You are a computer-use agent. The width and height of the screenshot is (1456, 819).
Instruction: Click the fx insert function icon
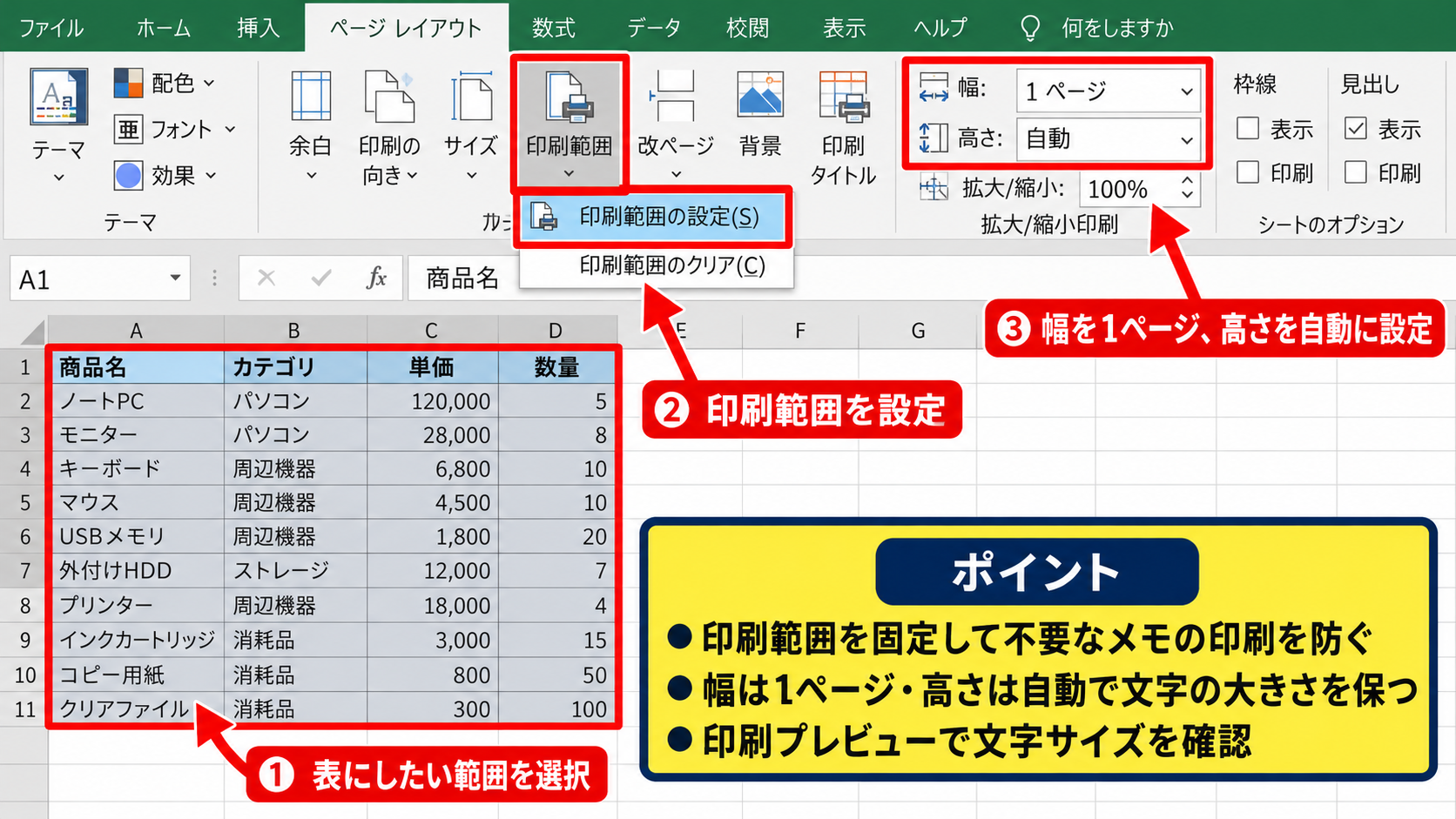376,279
